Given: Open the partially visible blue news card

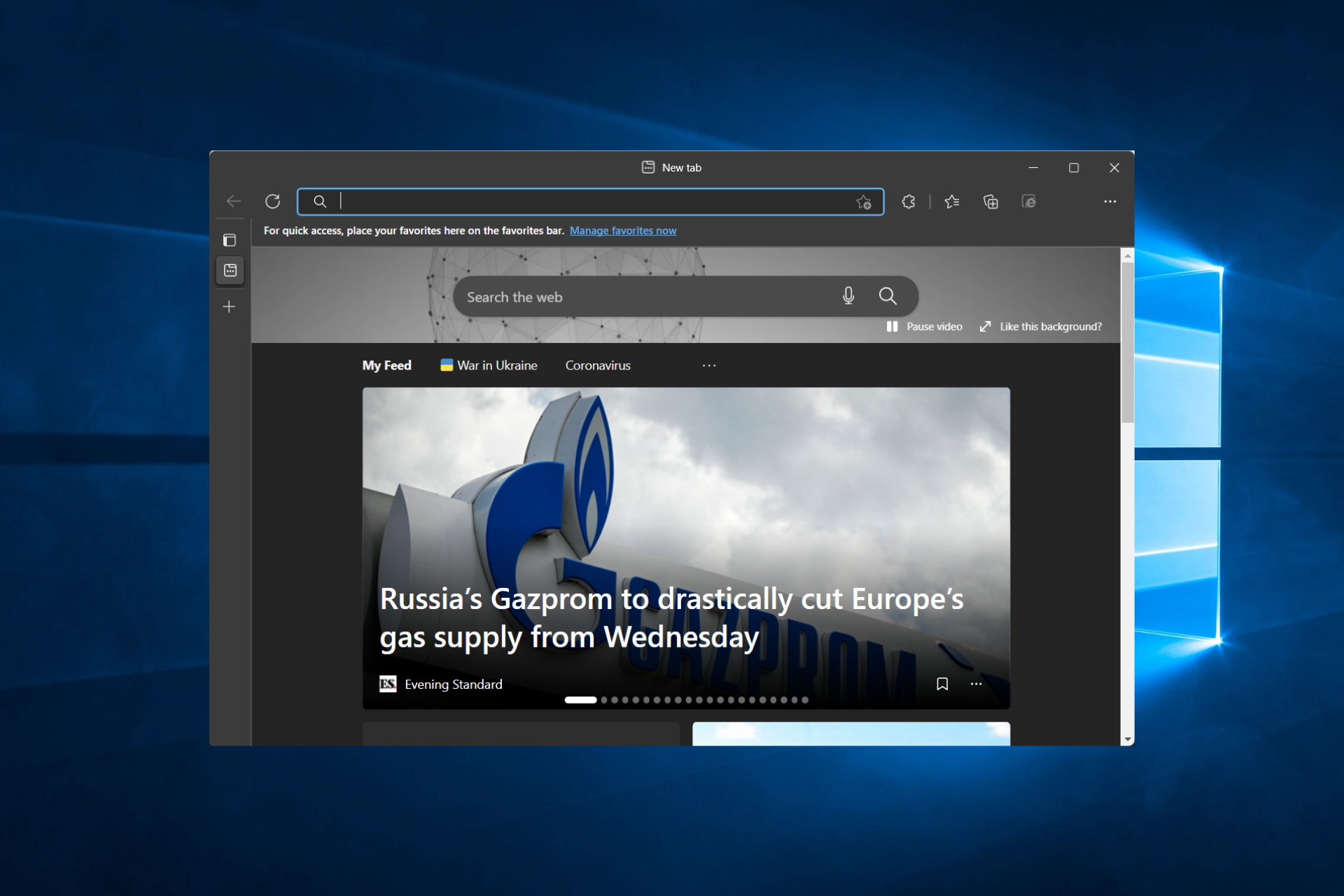Looking at the screenshot, I should click(x=851, y=734).
